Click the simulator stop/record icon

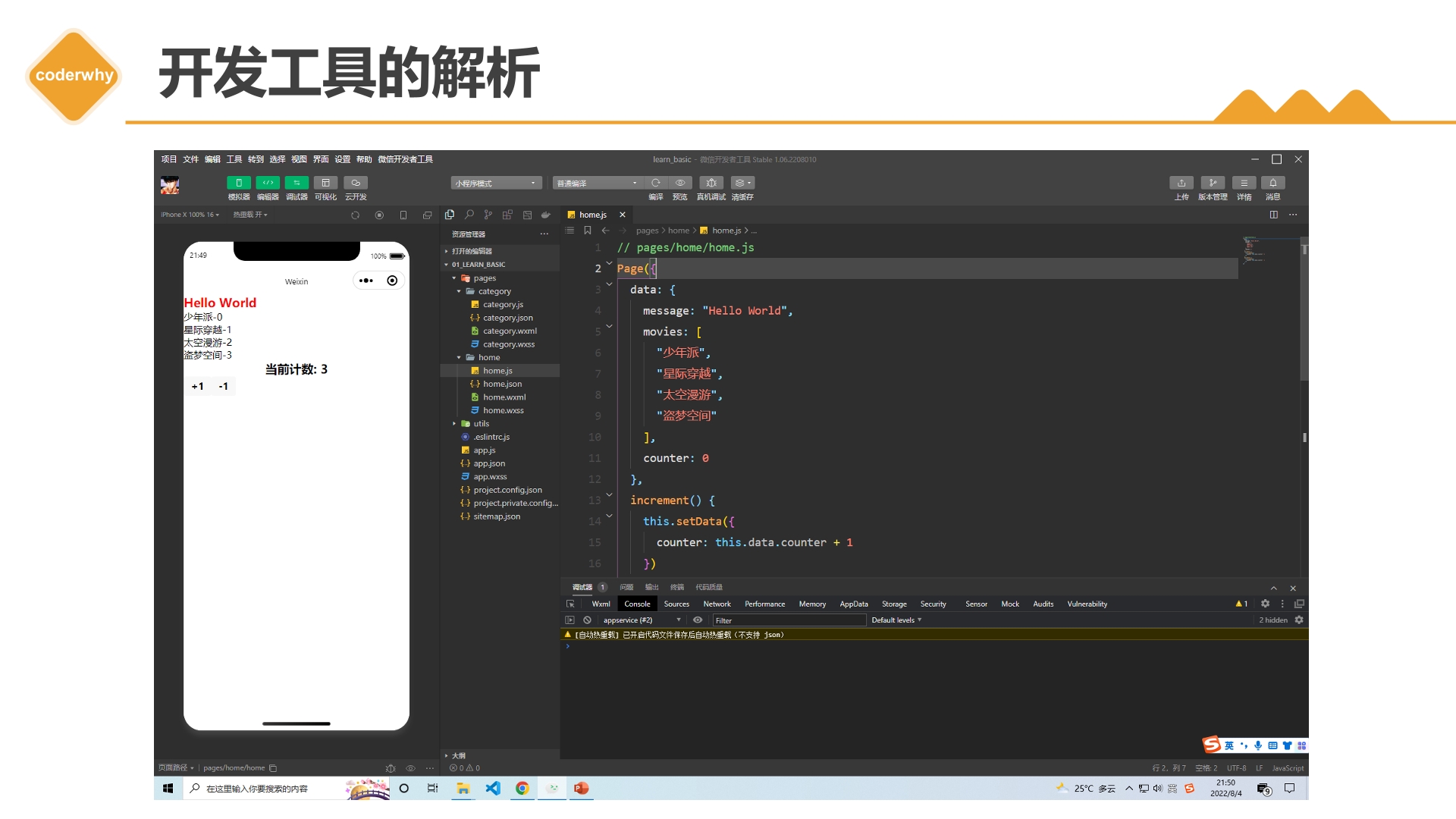point(379,215)
